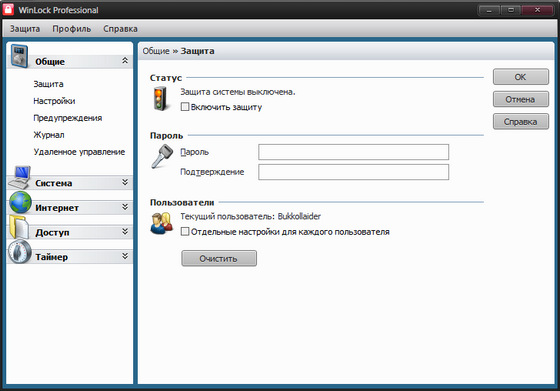This screenshot has width=560, height=391.
Task: Expand the Таймер section chevron
Action: 125,256
